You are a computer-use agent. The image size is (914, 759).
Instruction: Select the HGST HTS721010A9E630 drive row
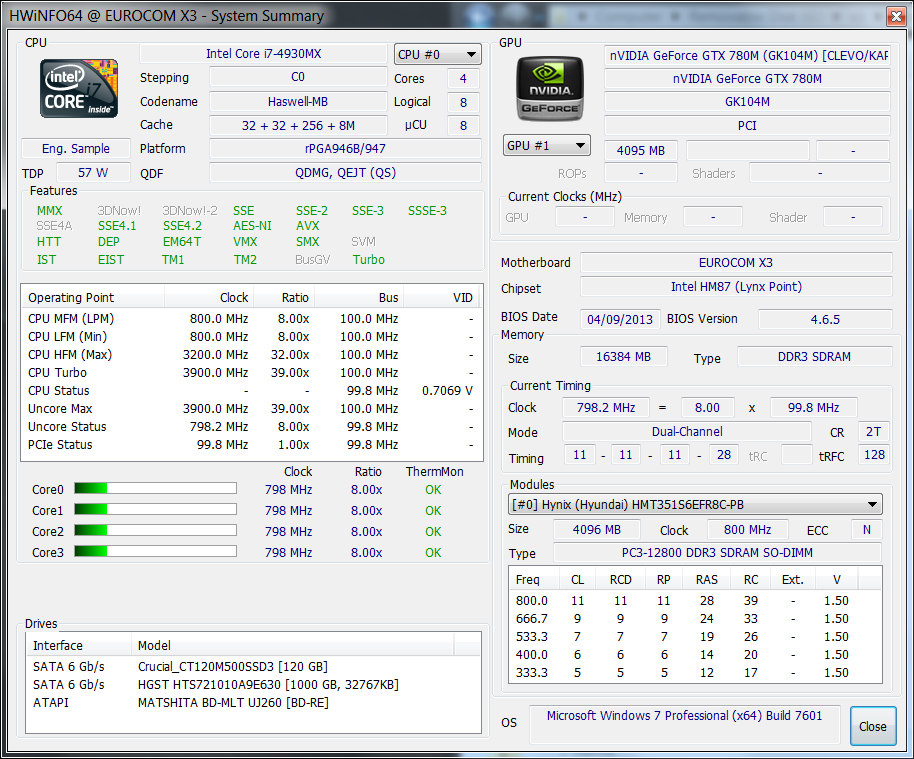[x=254, y=684]
